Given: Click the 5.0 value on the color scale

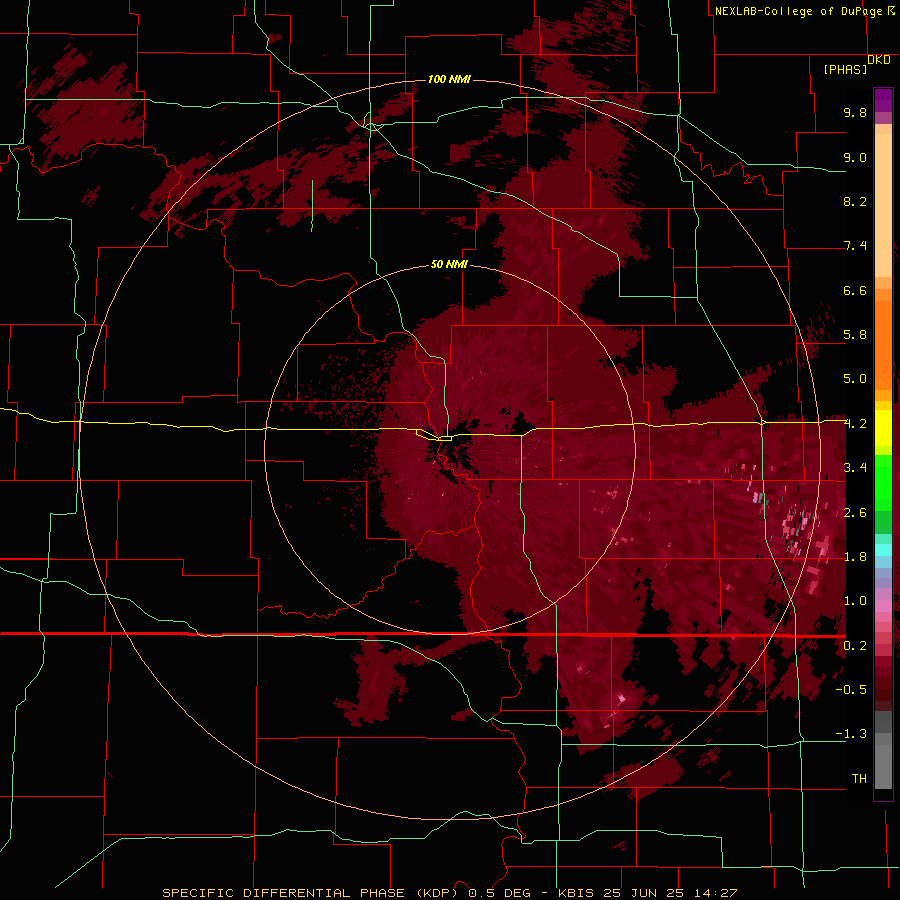Looking at the screenshot, I should (x=855, y=379).
